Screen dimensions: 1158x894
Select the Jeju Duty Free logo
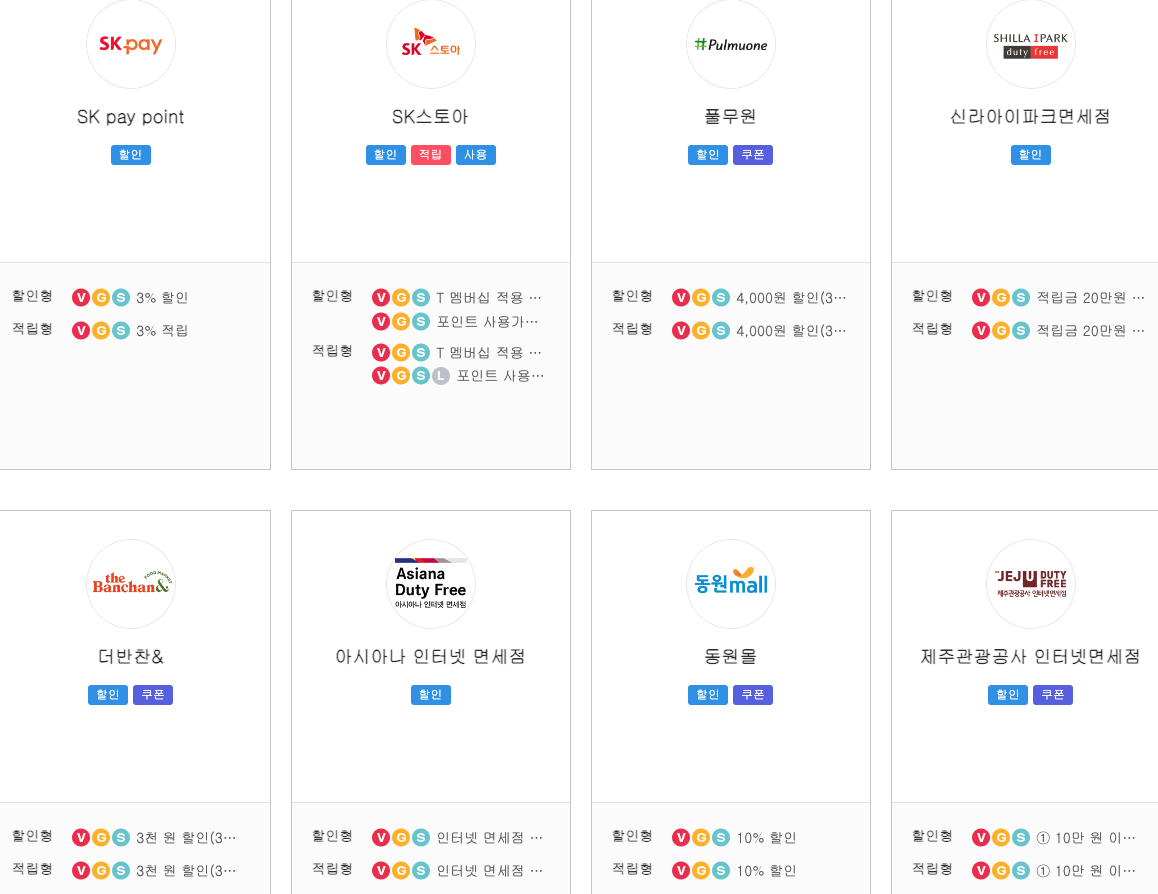pyautogui.click(x=1031, y=584)
